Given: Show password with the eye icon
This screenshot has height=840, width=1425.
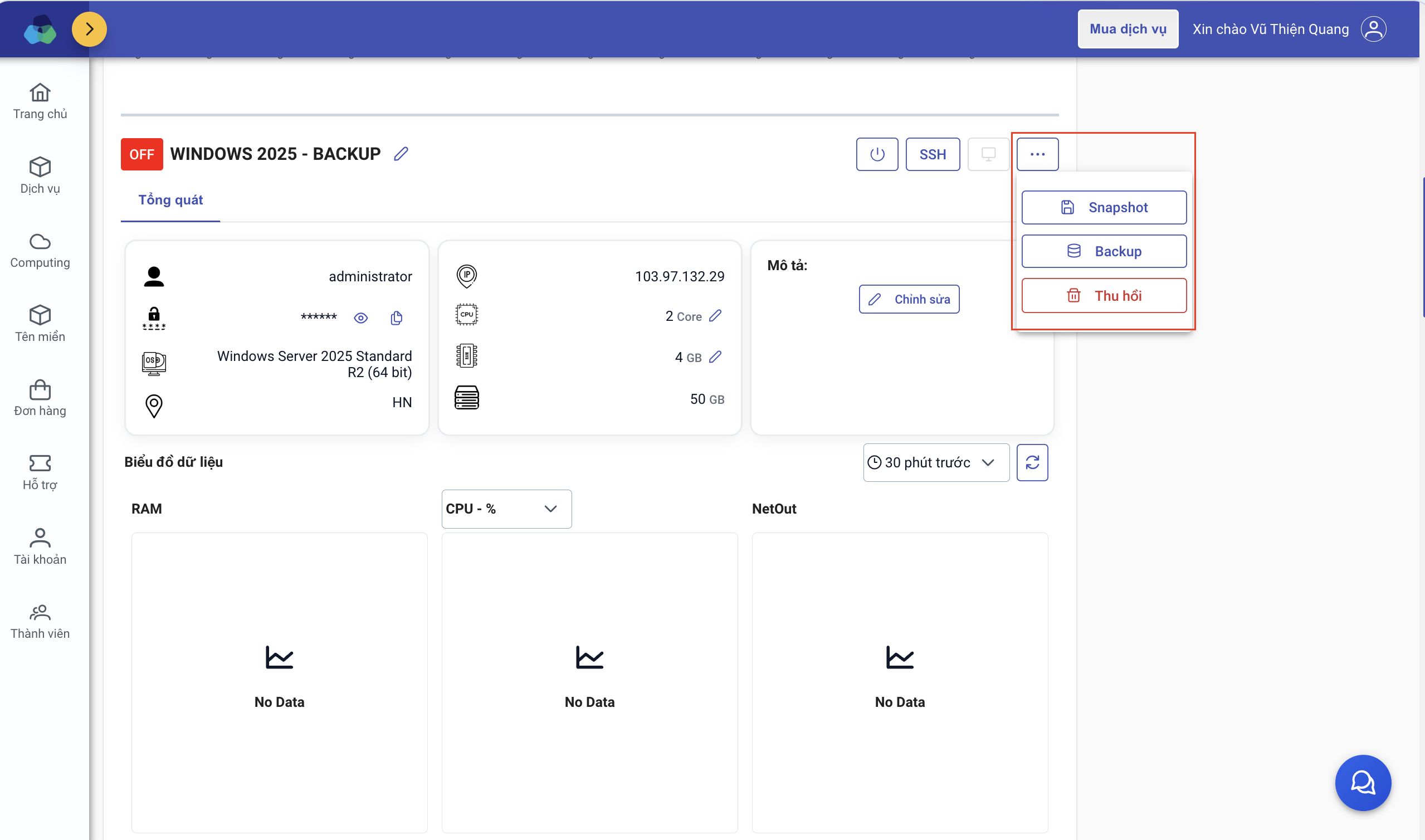Looking at the screenshot, I should 360,318.
